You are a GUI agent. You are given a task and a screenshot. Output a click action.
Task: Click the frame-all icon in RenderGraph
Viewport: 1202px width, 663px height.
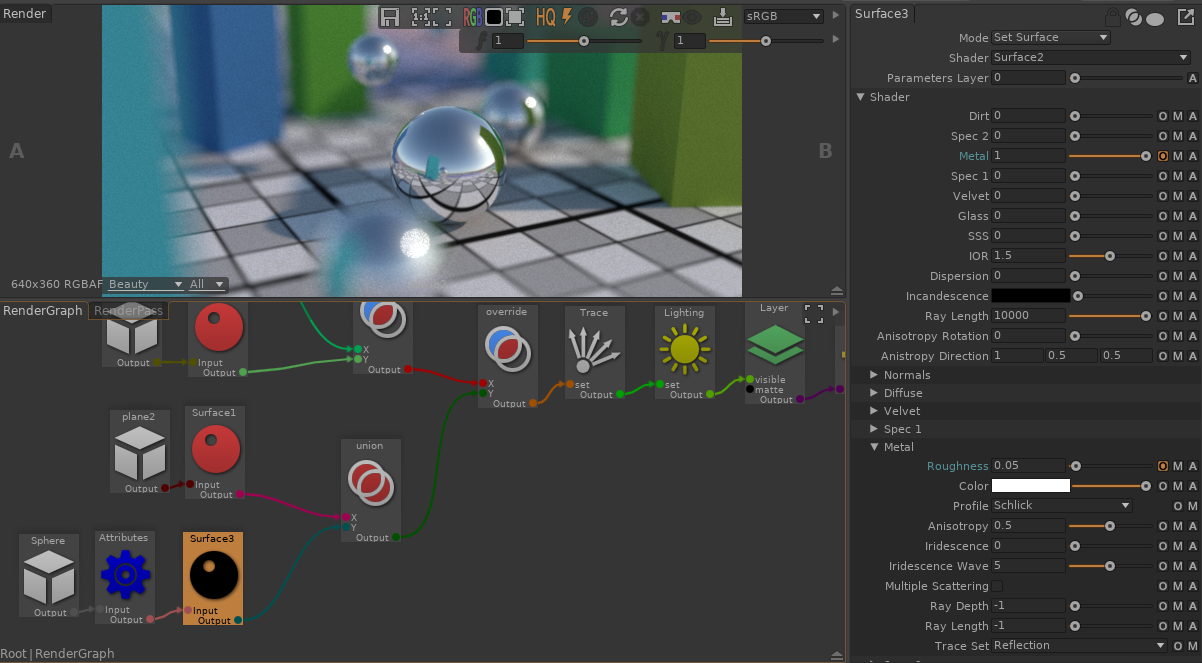coord(814,314)
